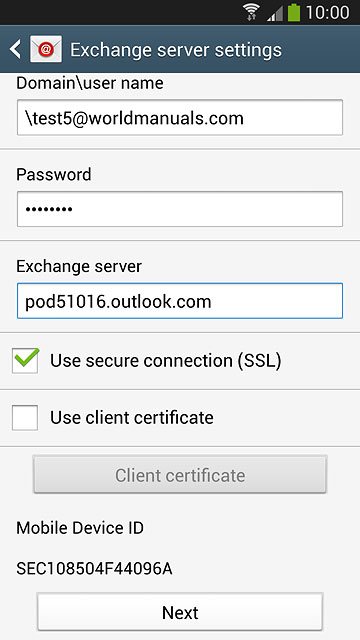Tap the green battery icon
The image size is (360, 640).
coord(294,12)
